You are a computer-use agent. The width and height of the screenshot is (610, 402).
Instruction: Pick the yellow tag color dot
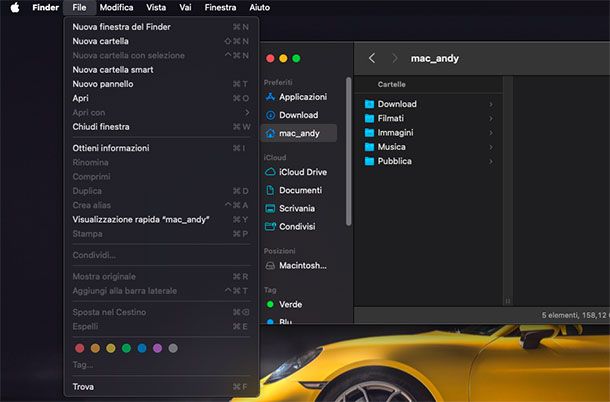pyautogui.click(x=111, y=348)
